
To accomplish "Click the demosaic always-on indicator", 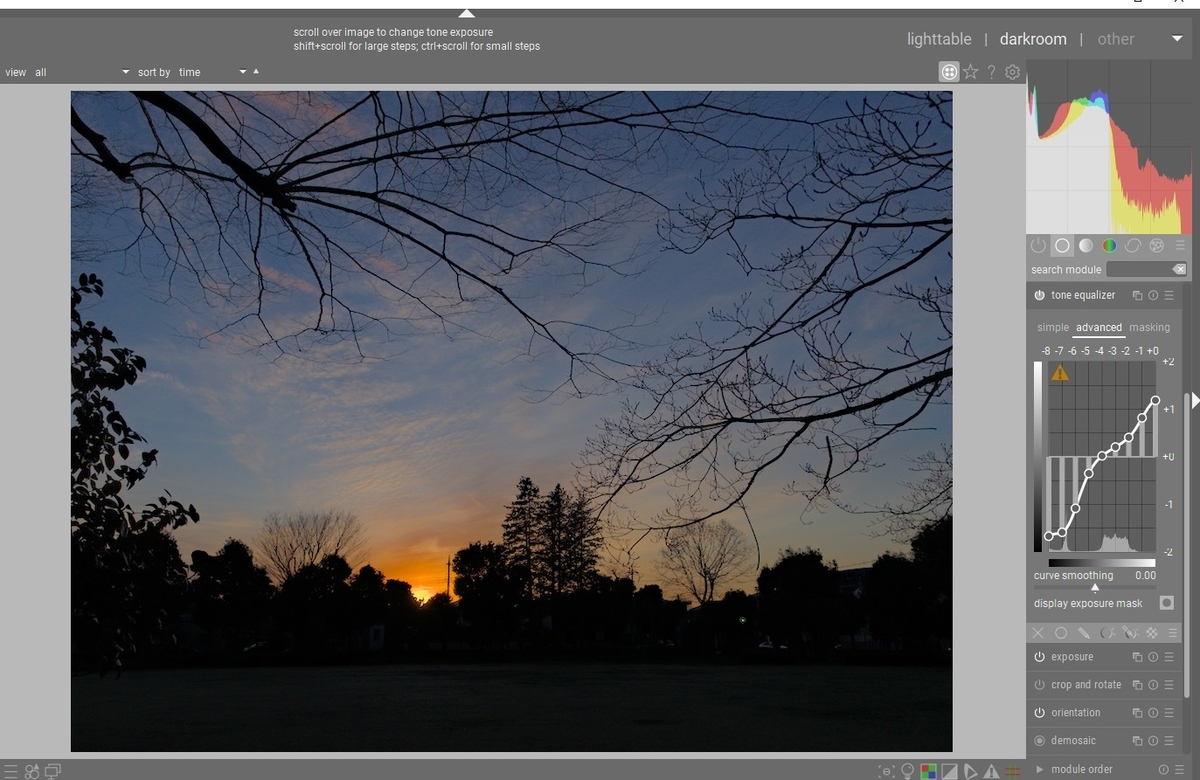I will [1039, 741].
